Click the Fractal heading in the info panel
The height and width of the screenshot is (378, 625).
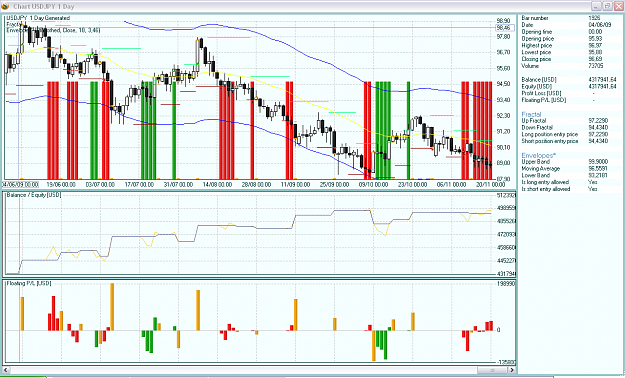tap(531, 114)
